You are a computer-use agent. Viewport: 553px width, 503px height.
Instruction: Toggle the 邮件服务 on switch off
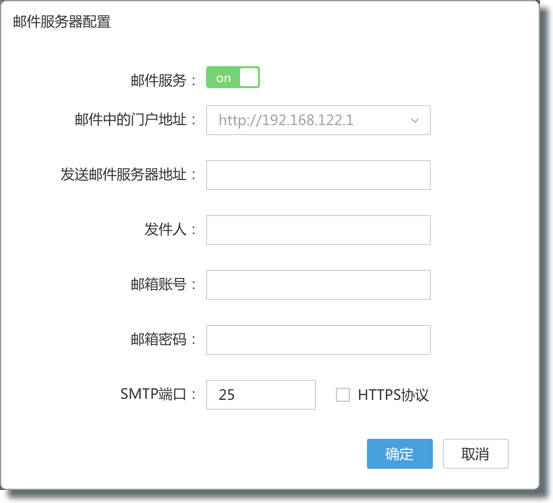(x=233, y=77)
